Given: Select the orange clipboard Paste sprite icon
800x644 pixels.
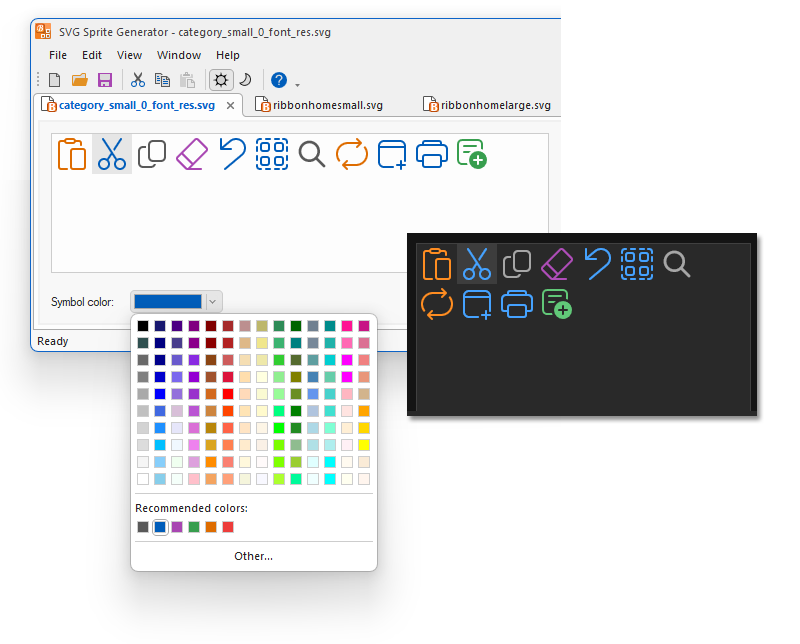Looking at the screenshot, I should coord(72,154).
